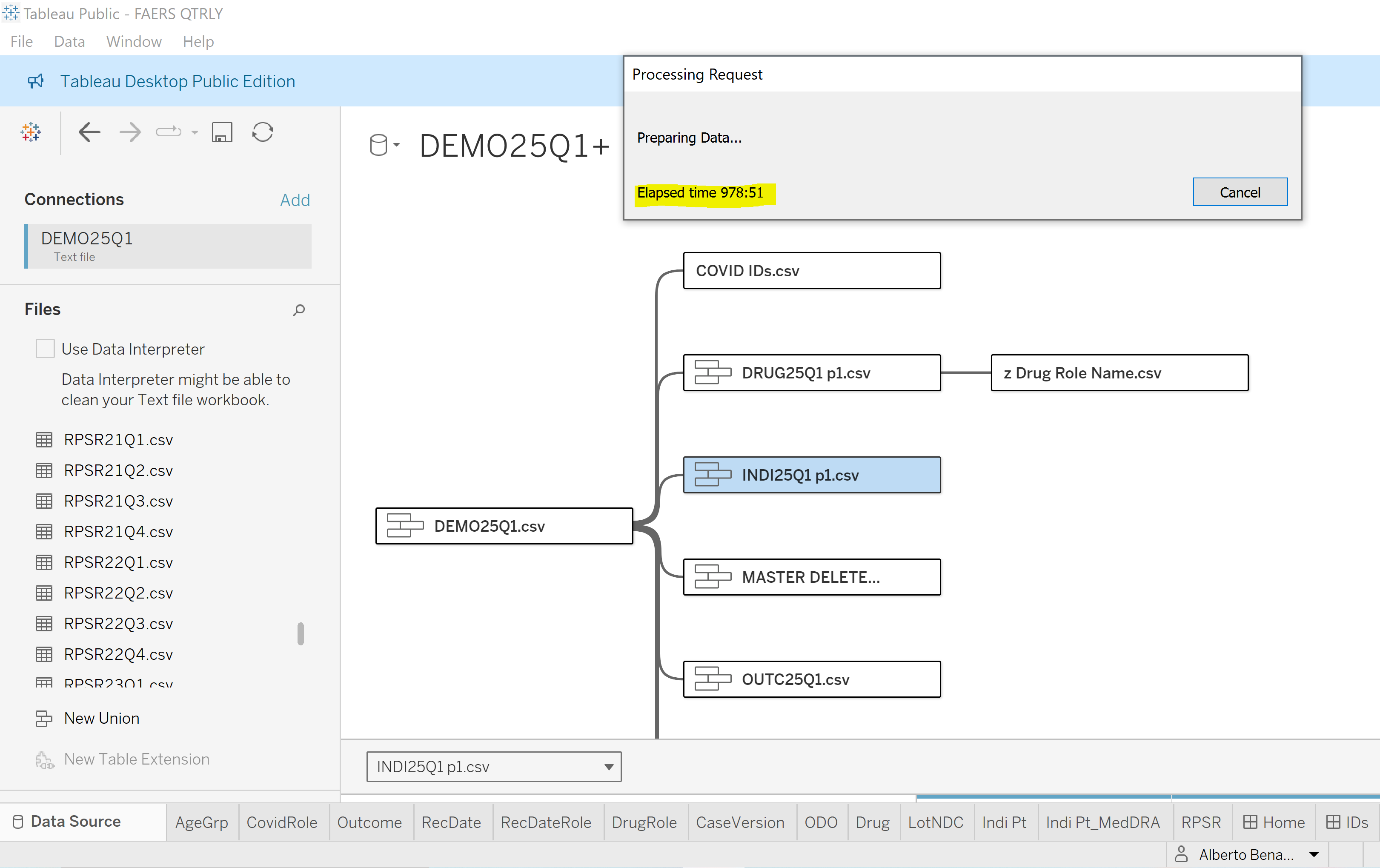
Task: Click the union icon on OUTC25Q1.csv
Action: tap(713, 679)
